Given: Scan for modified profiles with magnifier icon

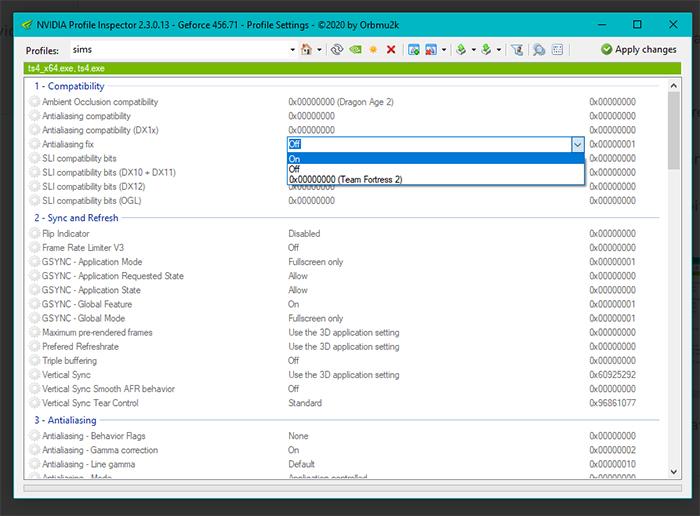Looking at the screenshot, I should 539,50.
